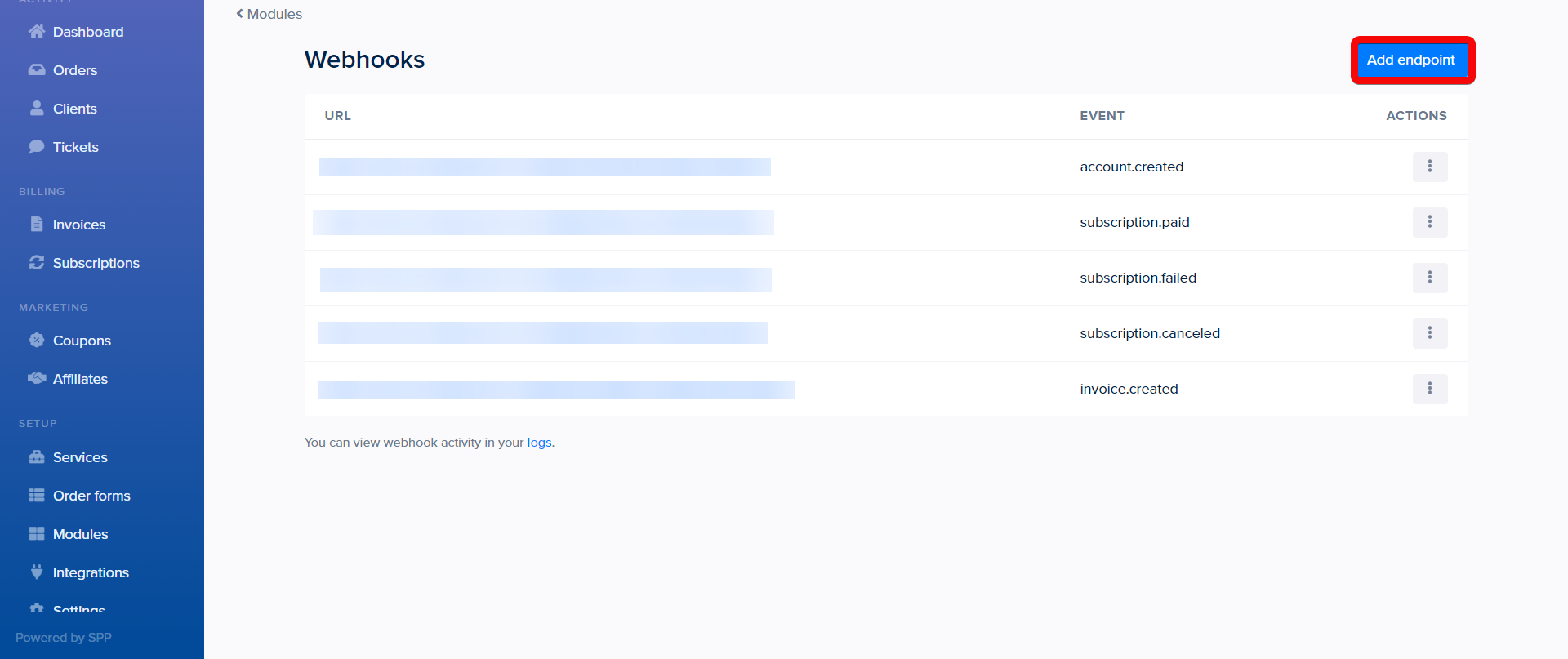Click the Dashboard home icon
The image size is (1568, 659).
click(37, 32)
